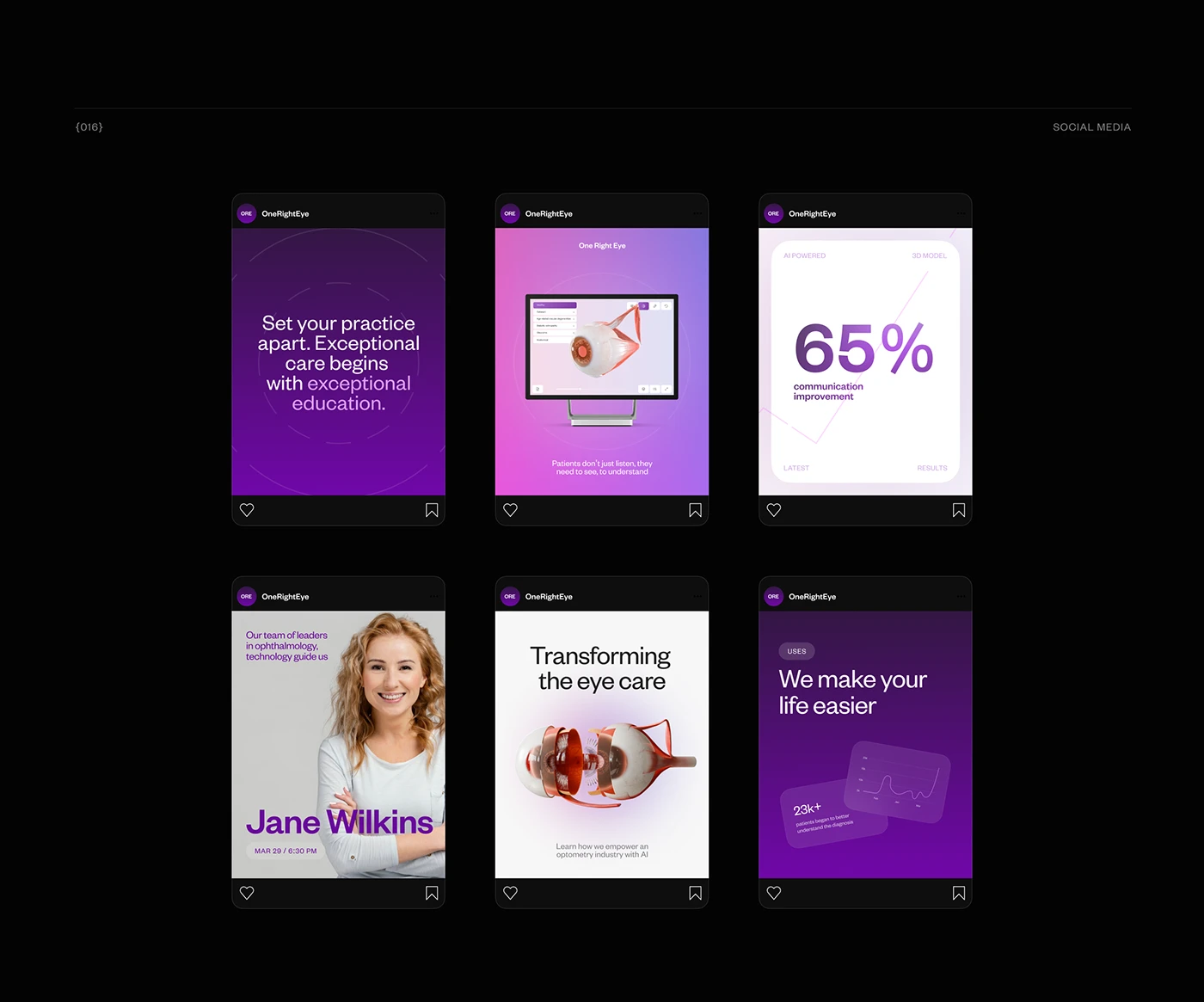
Task: Like the "Transforming the eye care" post
Action: click(x=510, y=893)
